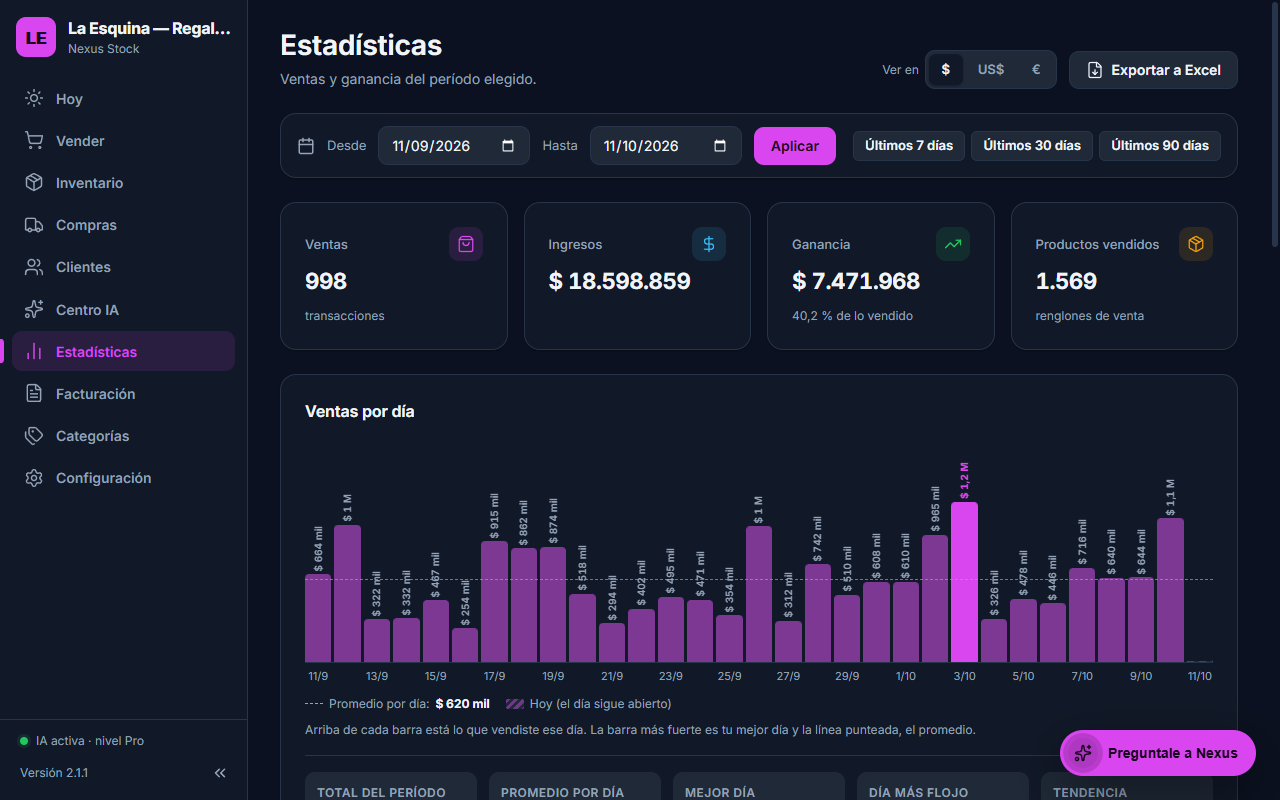Collapse the sidebar with the double chevron
1280x800 pixels.
220,773
